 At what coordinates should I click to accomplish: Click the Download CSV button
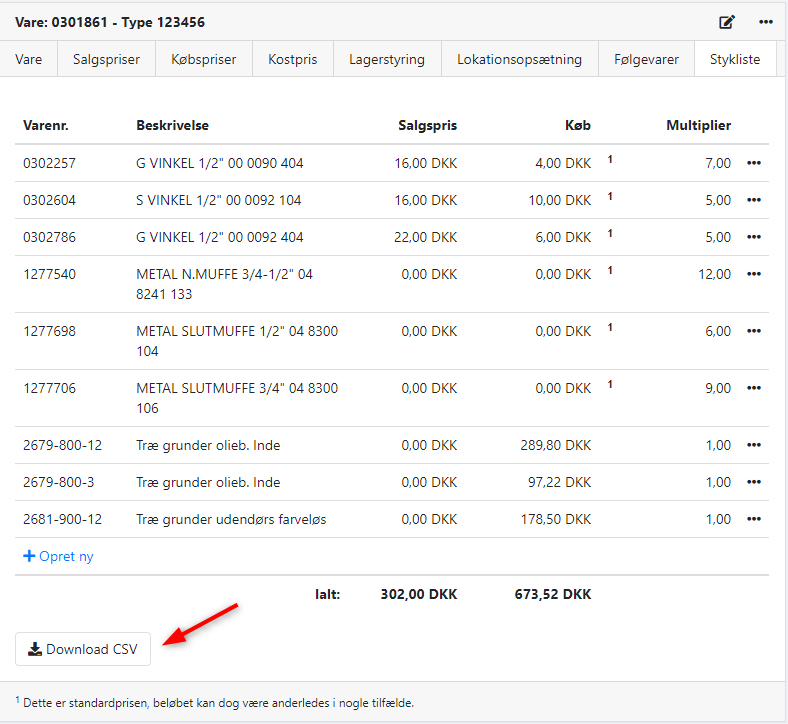(x=83, y=649)
